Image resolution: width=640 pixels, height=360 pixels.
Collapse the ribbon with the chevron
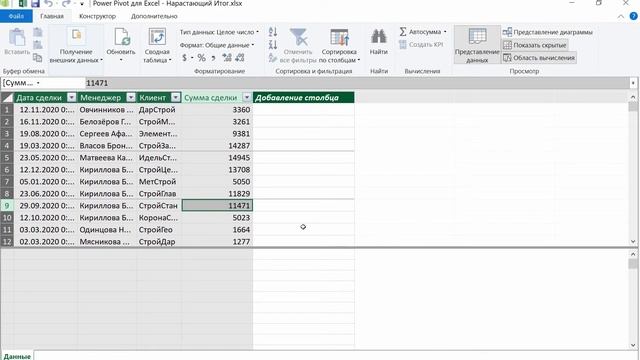(x=621, y=17)
